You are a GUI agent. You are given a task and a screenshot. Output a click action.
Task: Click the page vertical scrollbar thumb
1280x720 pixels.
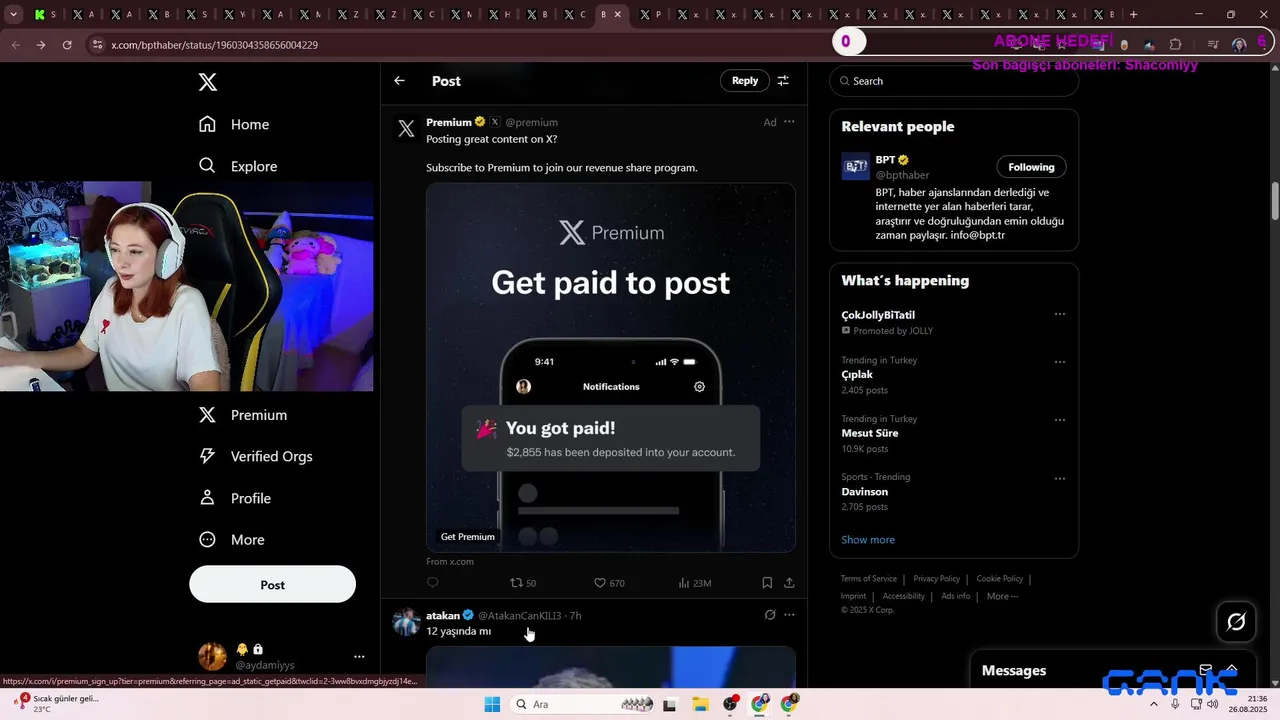(x=1275, y=202)
